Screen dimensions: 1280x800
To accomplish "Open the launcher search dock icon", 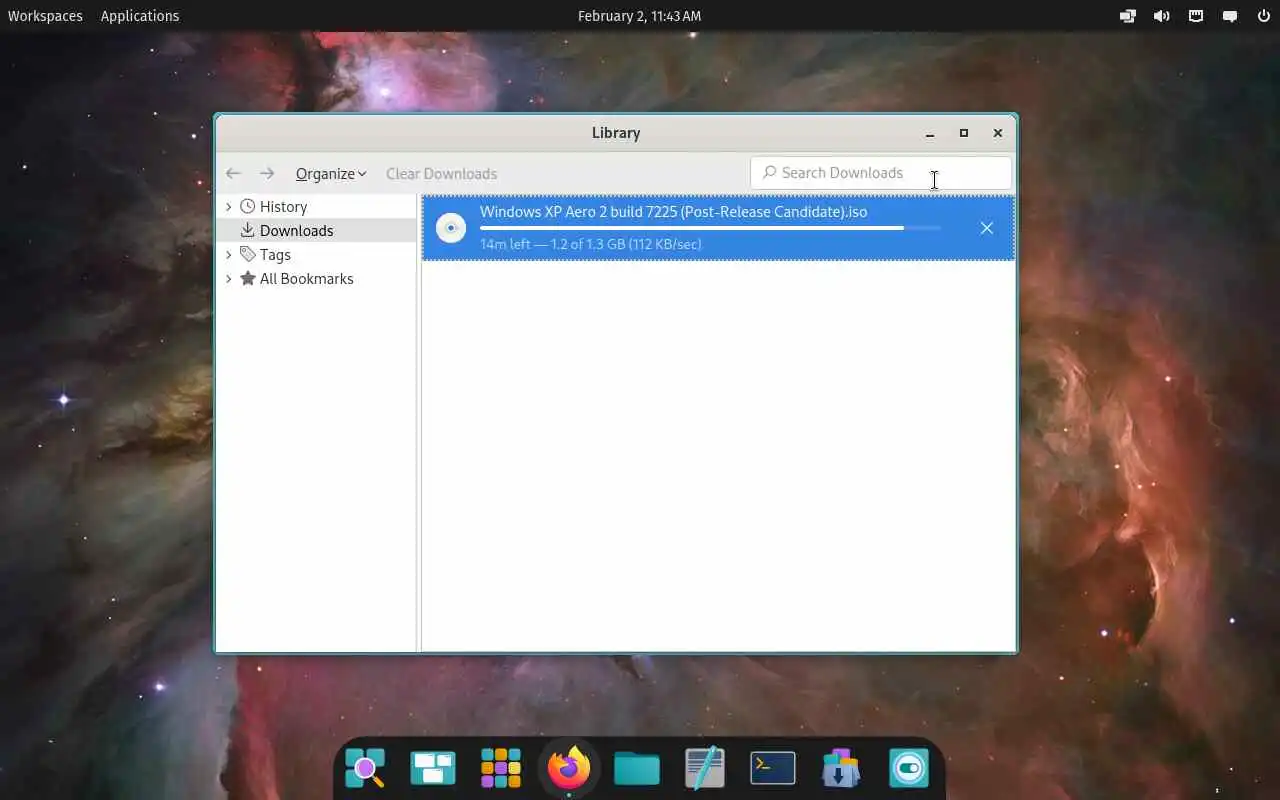I will pos(365,768).
